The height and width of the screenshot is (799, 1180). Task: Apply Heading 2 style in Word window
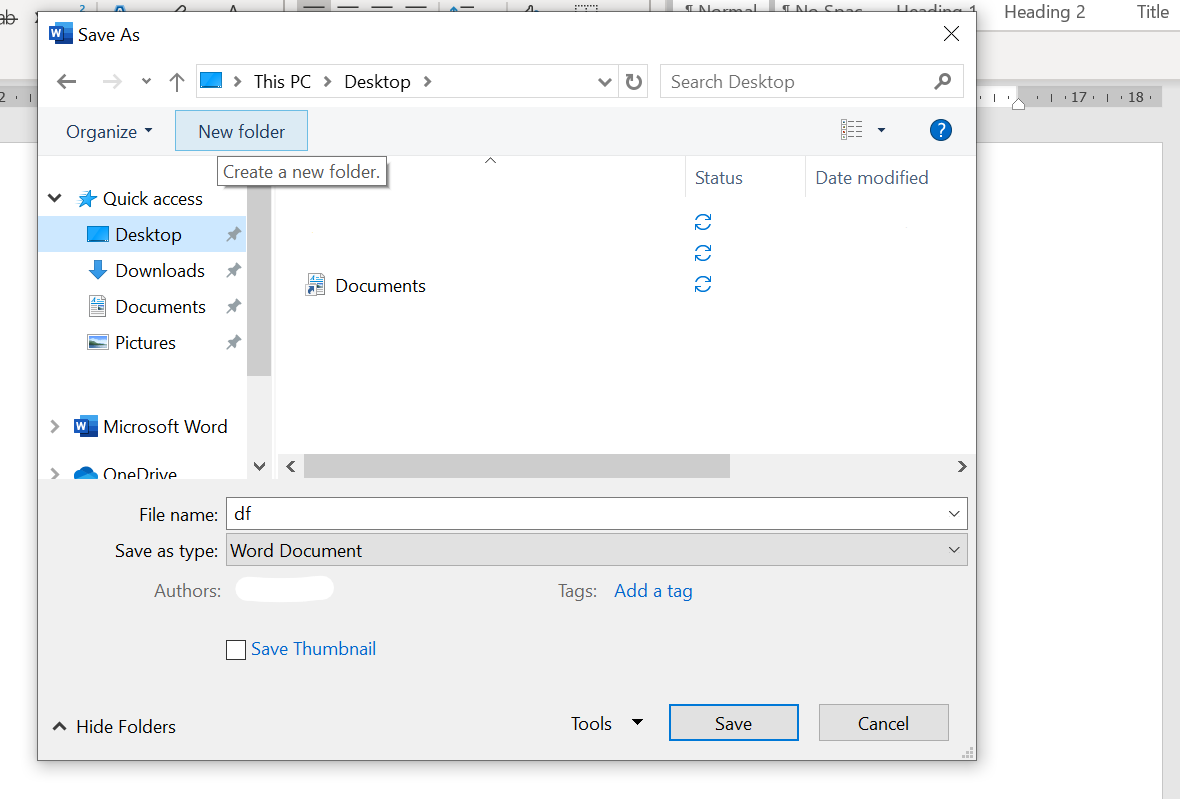pyautogui.click(x=1045, y=12)
